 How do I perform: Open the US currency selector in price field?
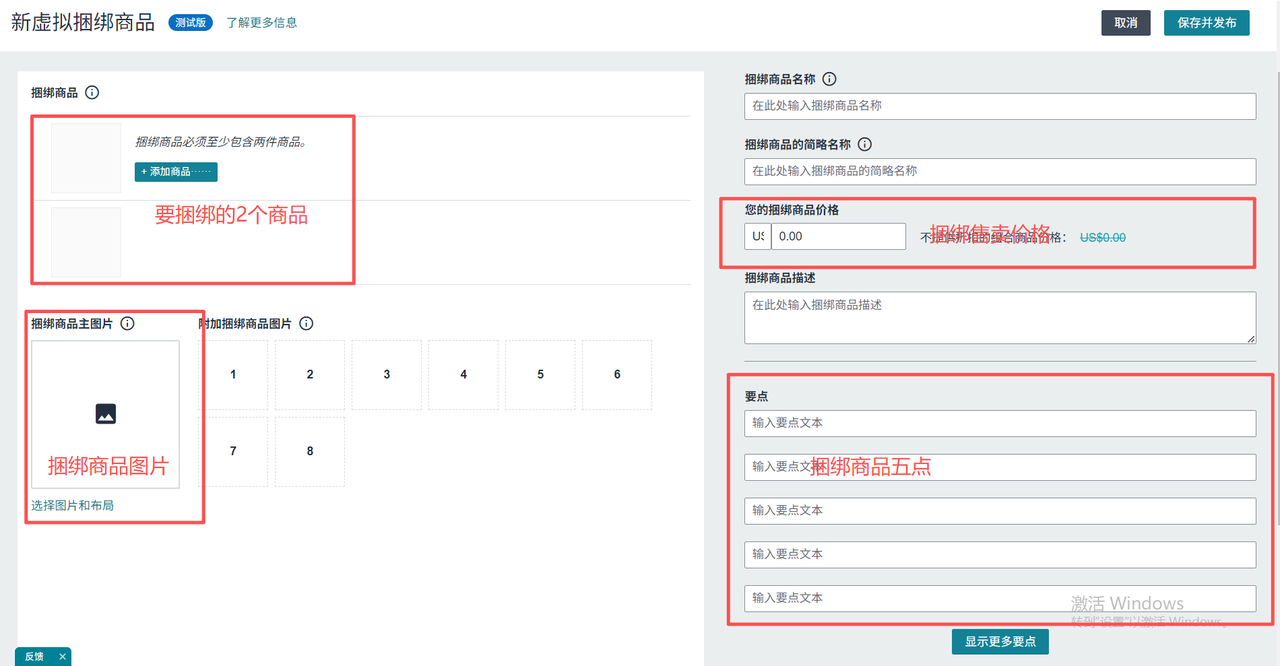pos(757,237)
